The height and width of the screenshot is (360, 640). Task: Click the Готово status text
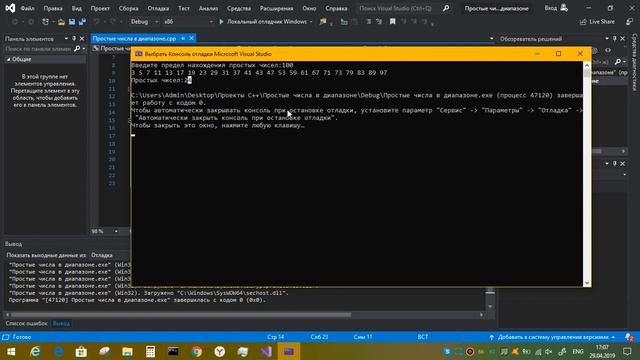click(22, 337)
